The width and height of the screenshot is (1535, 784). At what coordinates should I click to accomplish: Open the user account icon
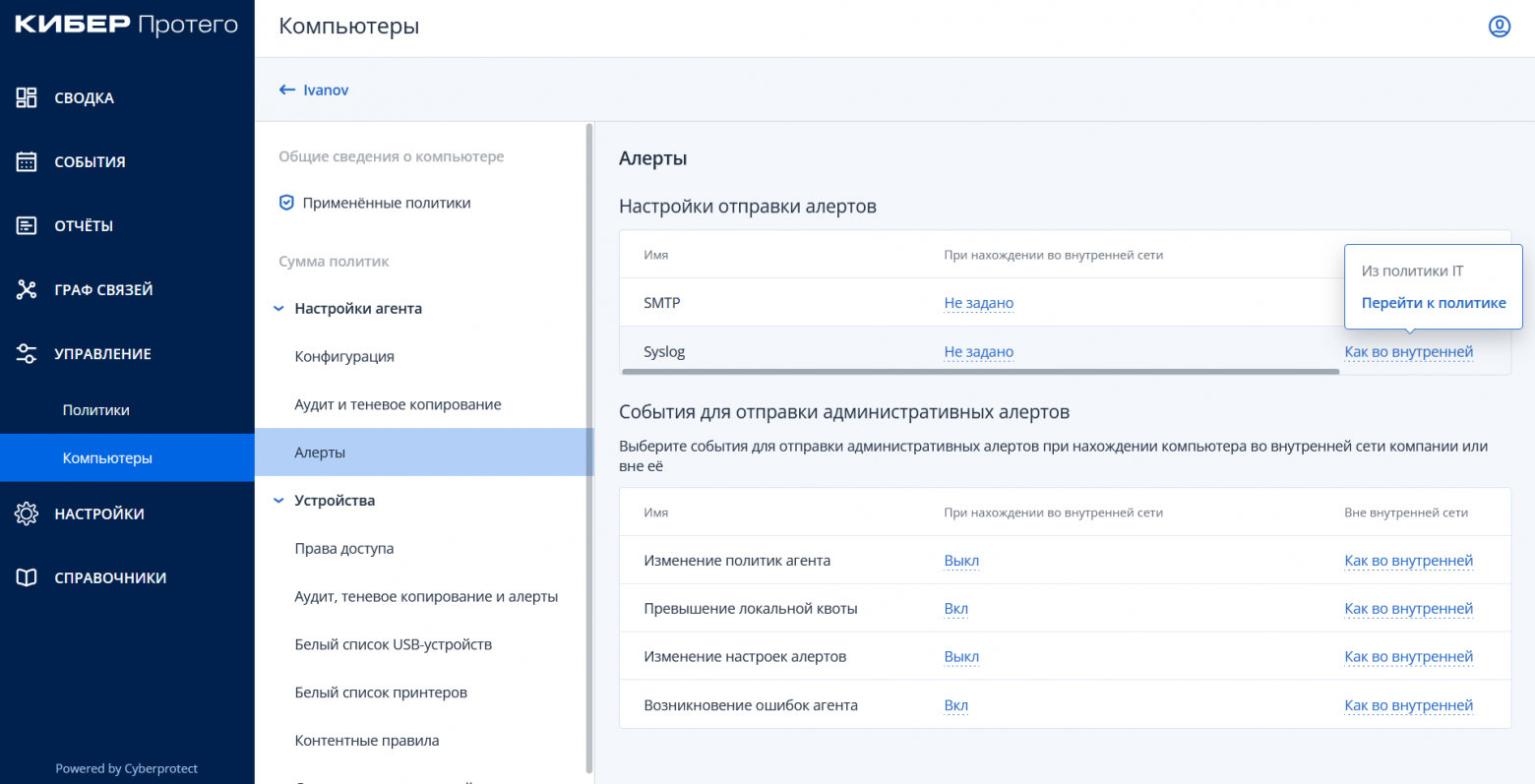pyautogui.click(x=1499, y=27)
